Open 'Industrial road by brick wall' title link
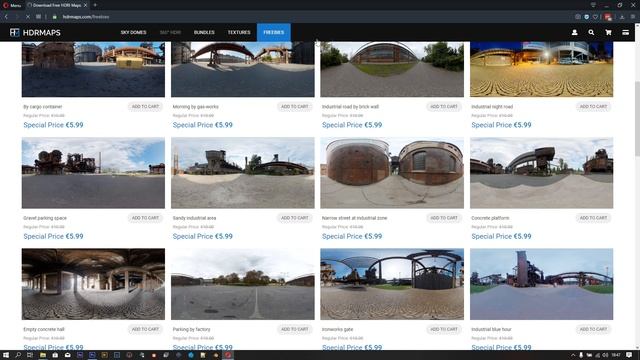This screenshot has width=640, height=360. [350, 107]
